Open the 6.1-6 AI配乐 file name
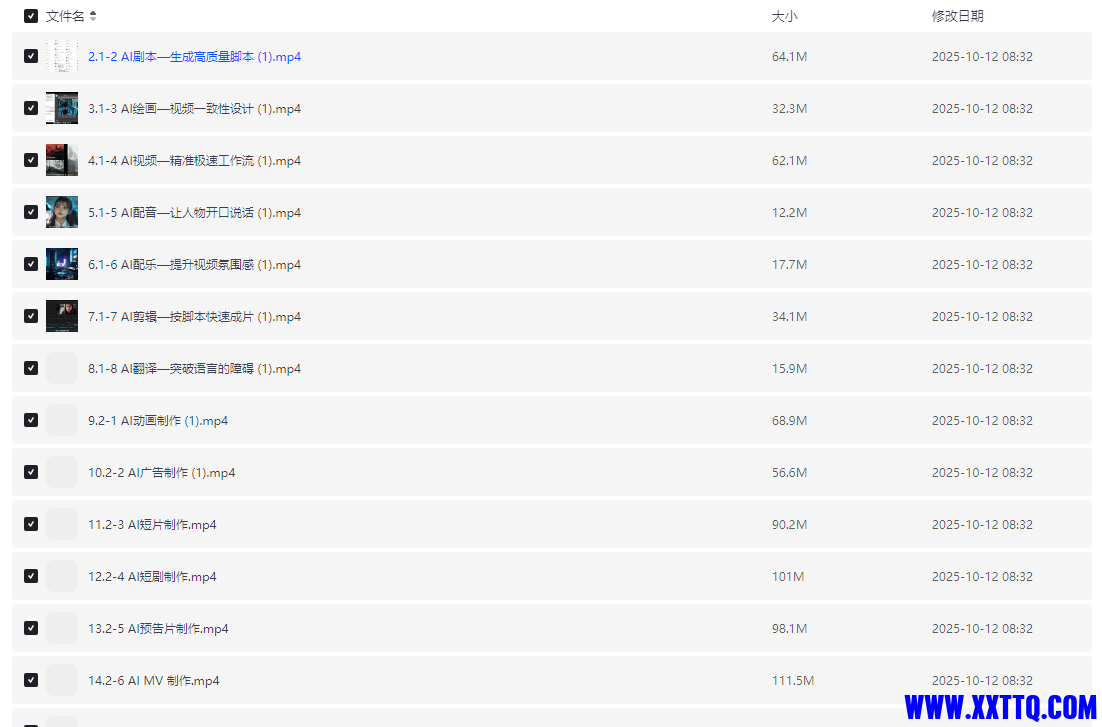 [x=194, y=265]
